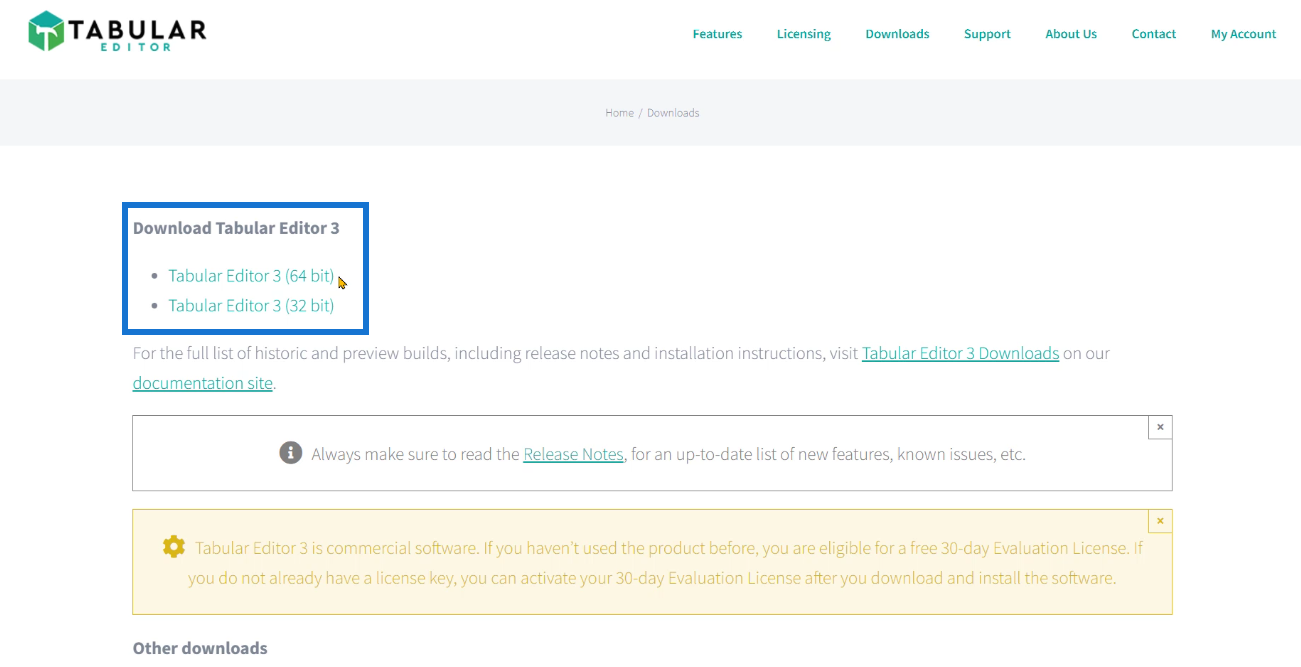Image resolution: width=1301 pixels, height=667 pixels.
Task: Click the Other downloads heading
Action: pyautogui.click(x=200, y=648)
